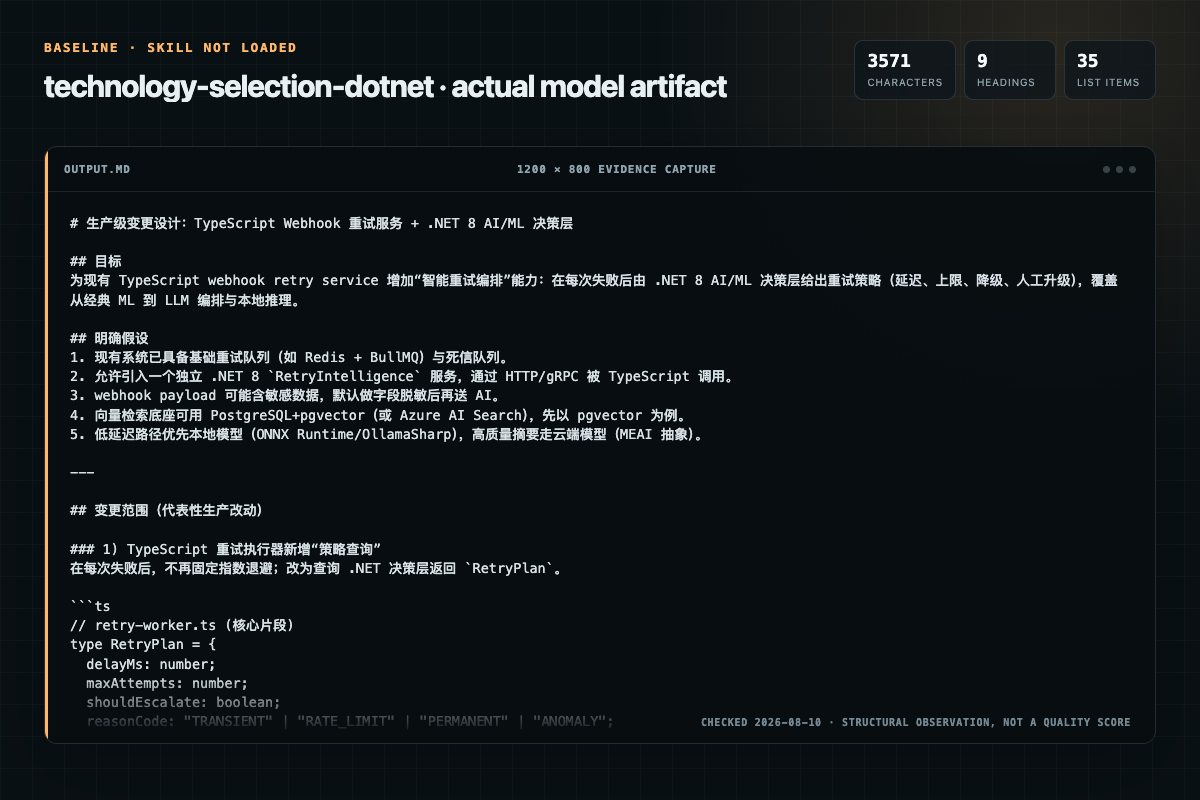Click the sentence mentioning `RetryPlan` return

(316, 568)
